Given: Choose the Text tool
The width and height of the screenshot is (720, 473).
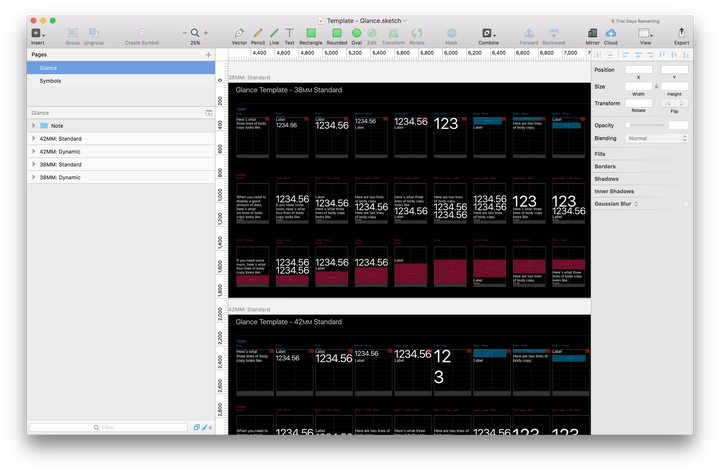Looking at the screenshot, I should pyautogui.click(x=289, y=33).
